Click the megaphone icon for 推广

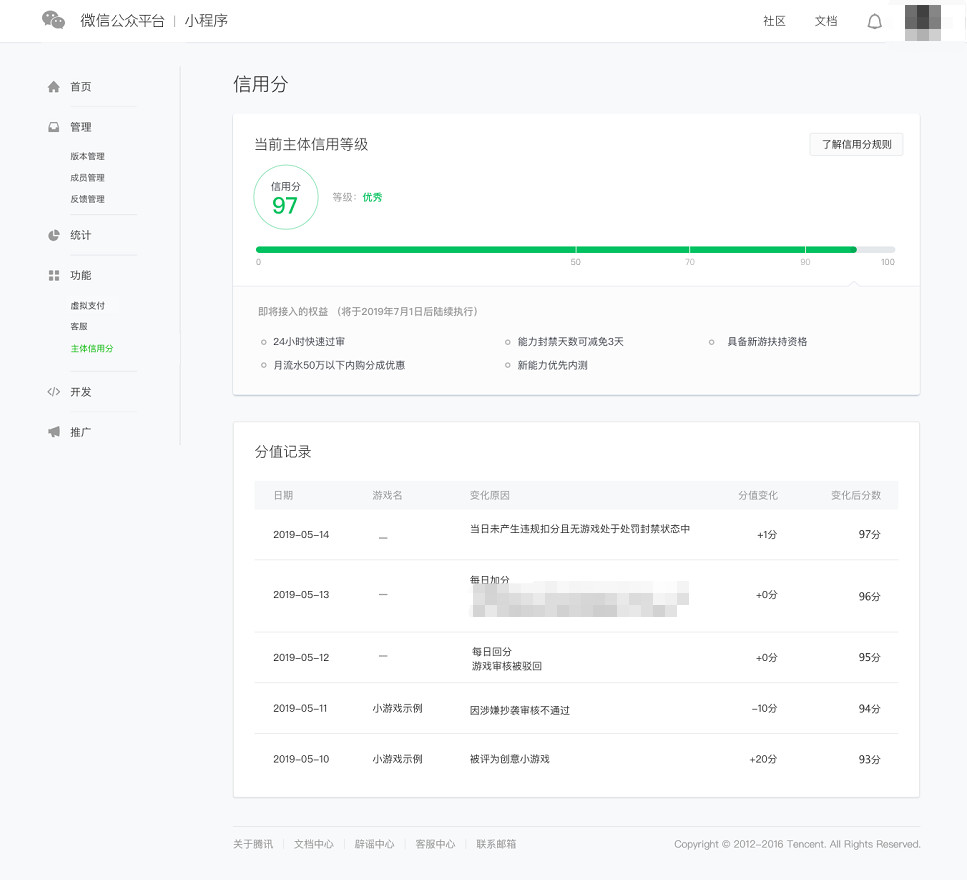(54, 432)
